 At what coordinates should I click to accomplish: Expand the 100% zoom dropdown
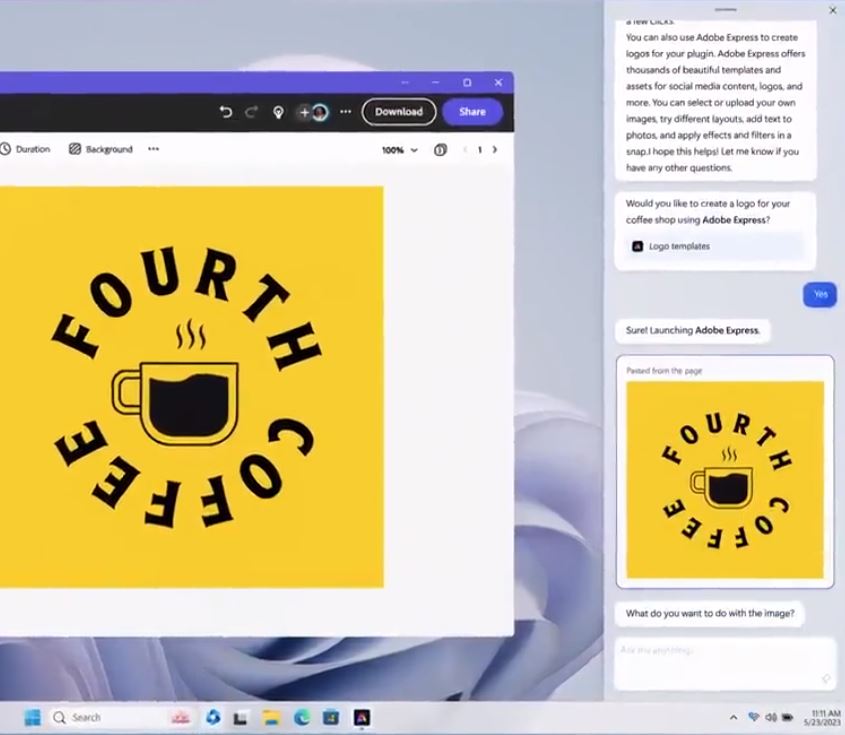(x=400, y=150)
